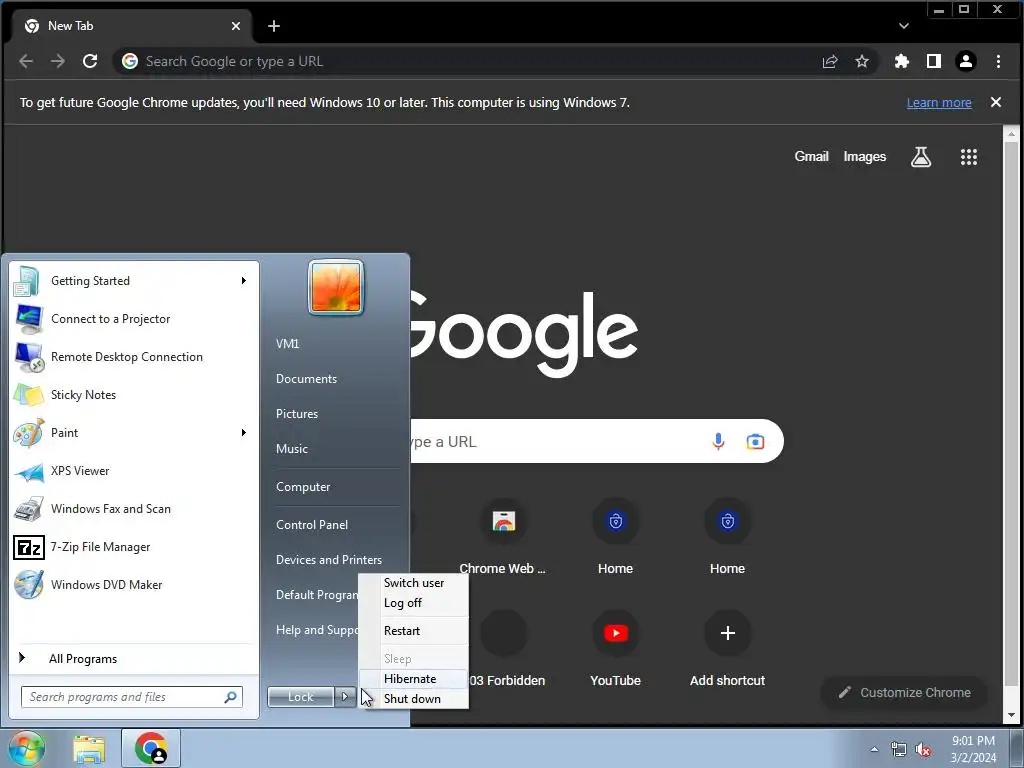Click the taskbar clock showing 9:01 PM
1024x768 pixels.
(x=973, y=749)
